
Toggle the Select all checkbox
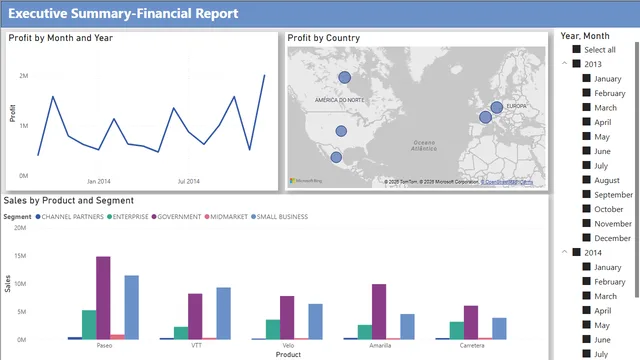[x=576, y=49]
